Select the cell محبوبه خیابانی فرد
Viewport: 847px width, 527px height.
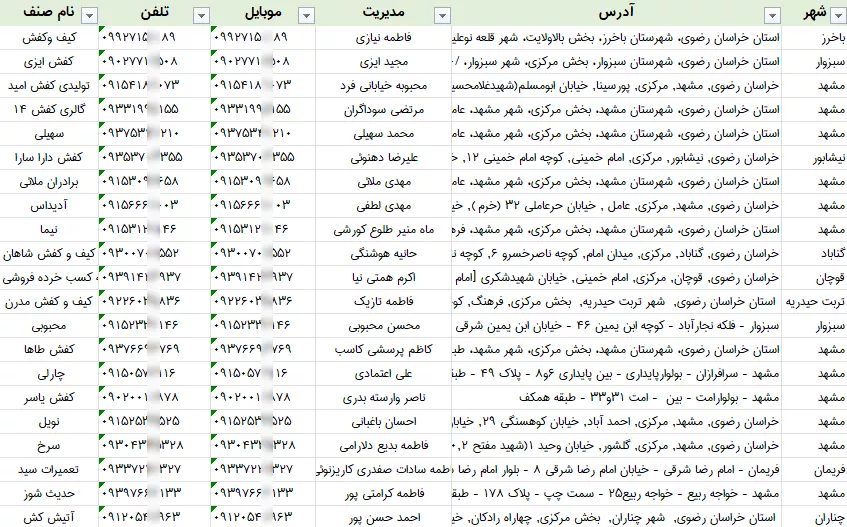[384, 86]
